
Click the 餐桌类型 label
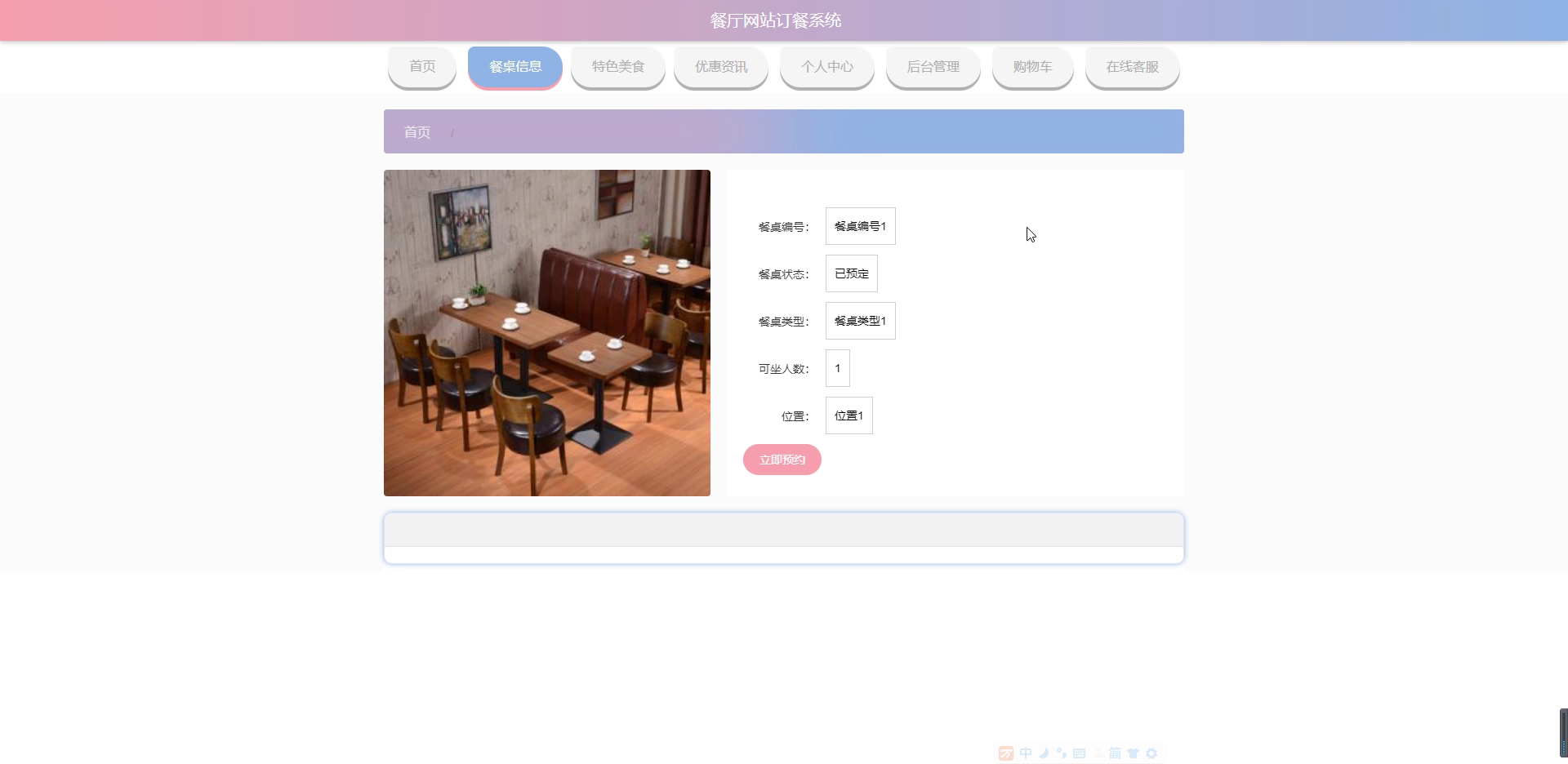point(783,322)
